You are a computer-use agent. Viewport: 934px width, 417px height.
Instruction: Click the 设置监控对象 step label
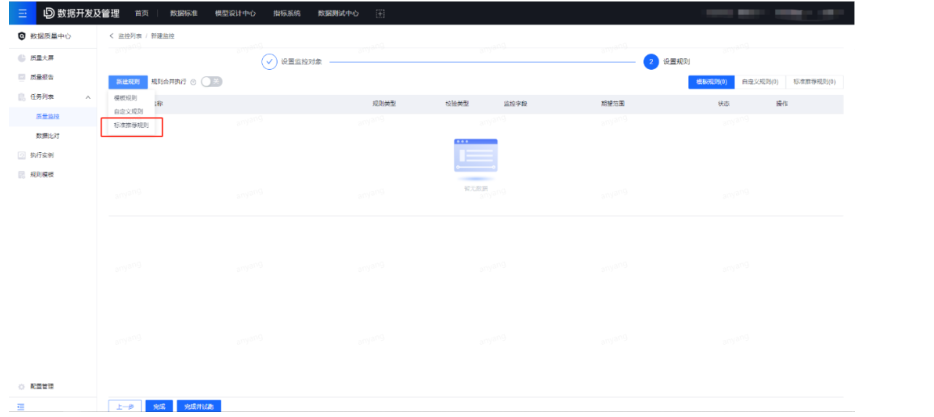pyautogui.click(x=301, y=61)
